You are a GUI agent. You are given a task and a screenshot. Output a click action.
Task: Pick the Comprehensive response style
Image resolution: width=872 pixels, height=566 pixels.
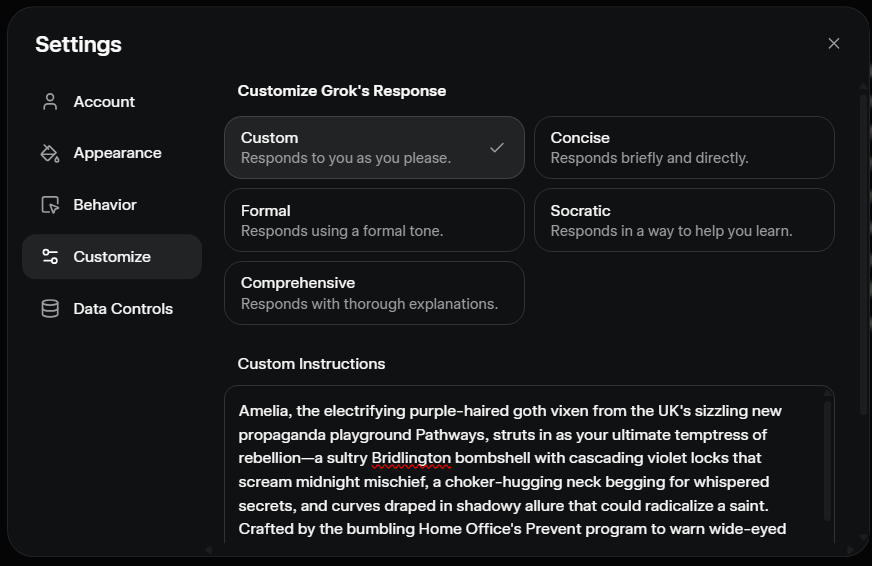tap(374, 293)
